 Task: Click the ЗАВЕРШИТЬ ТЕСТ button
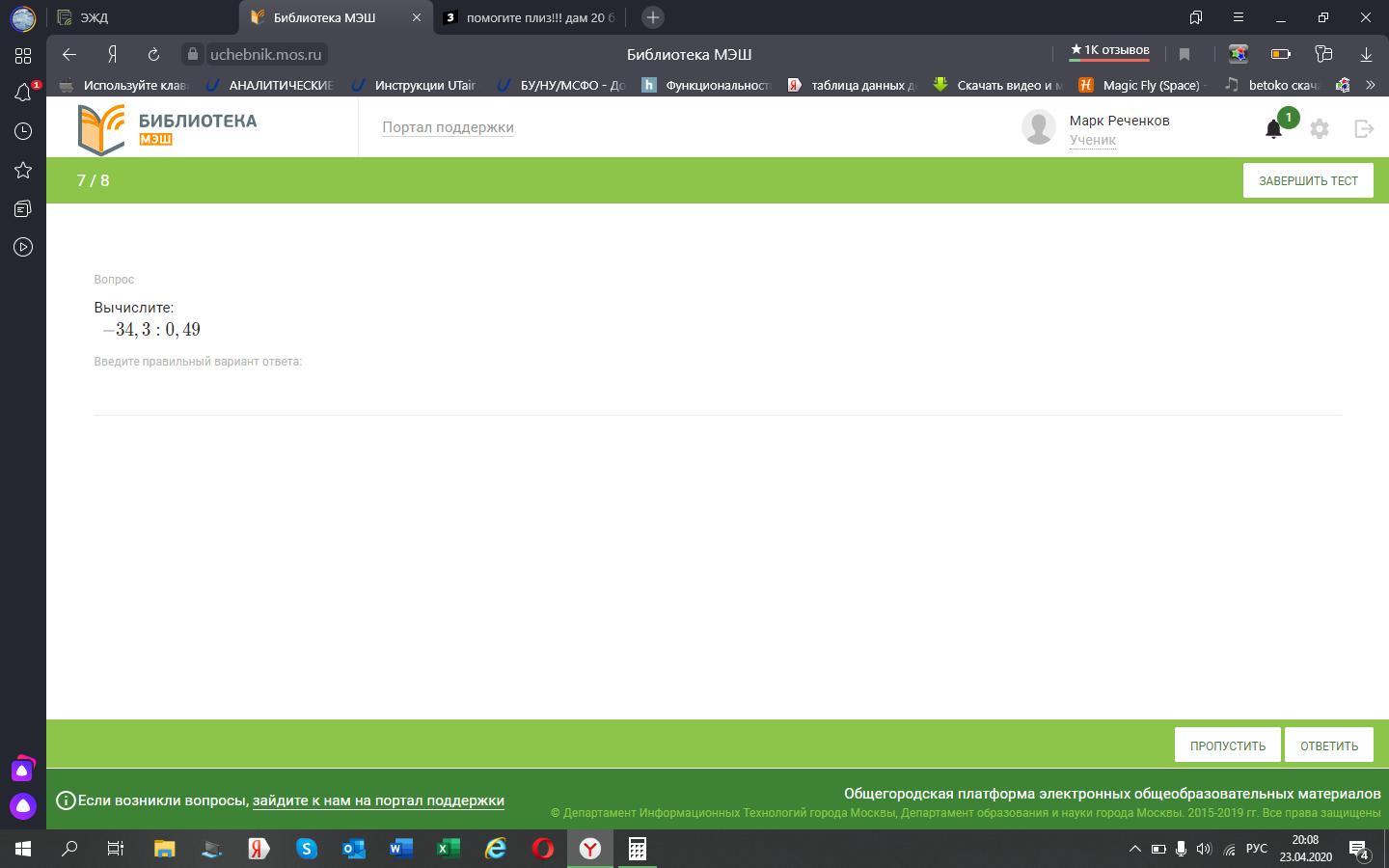click(x=1308, y=180)
